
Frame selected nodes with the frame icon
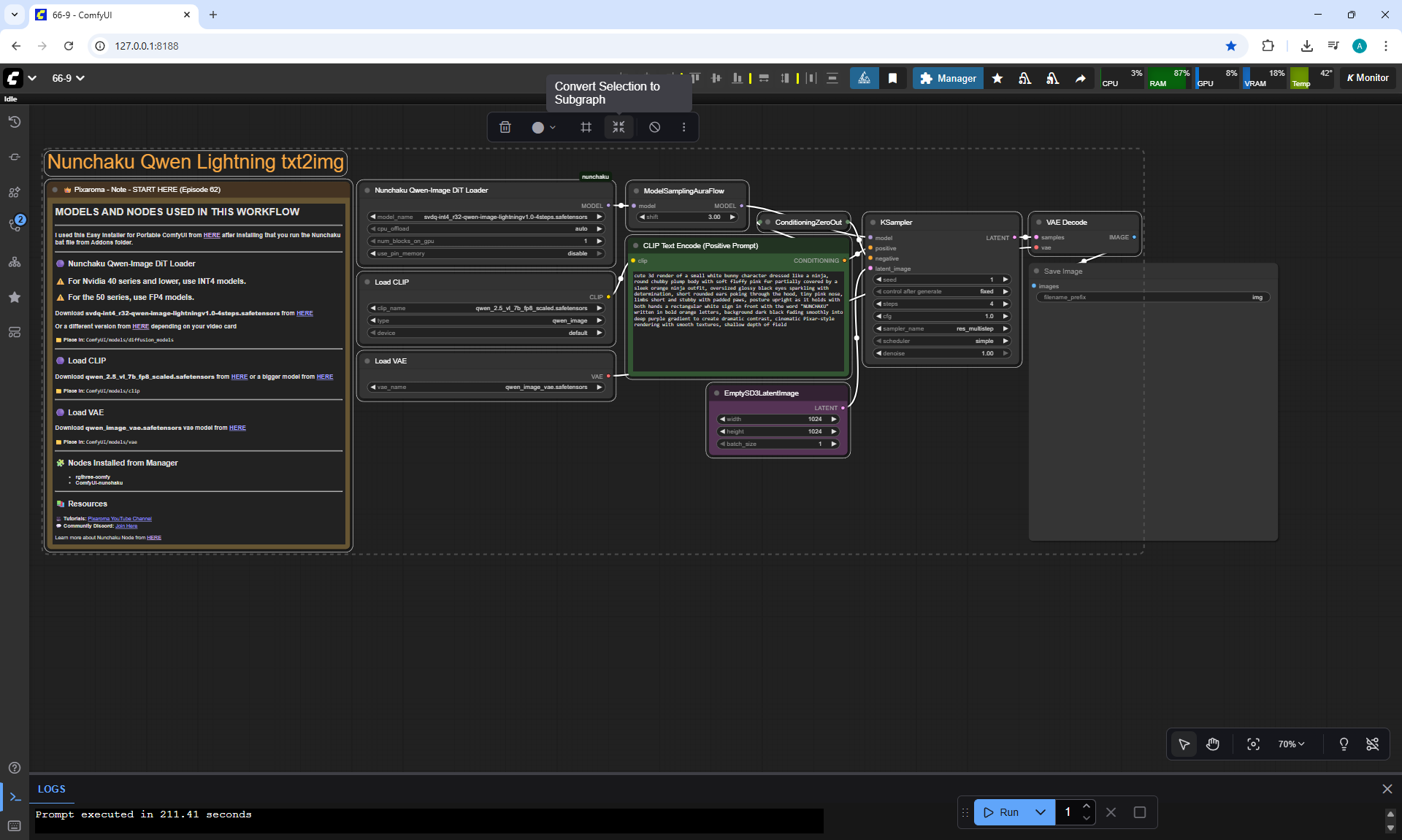pyautogui.click(x=586, y=127)
